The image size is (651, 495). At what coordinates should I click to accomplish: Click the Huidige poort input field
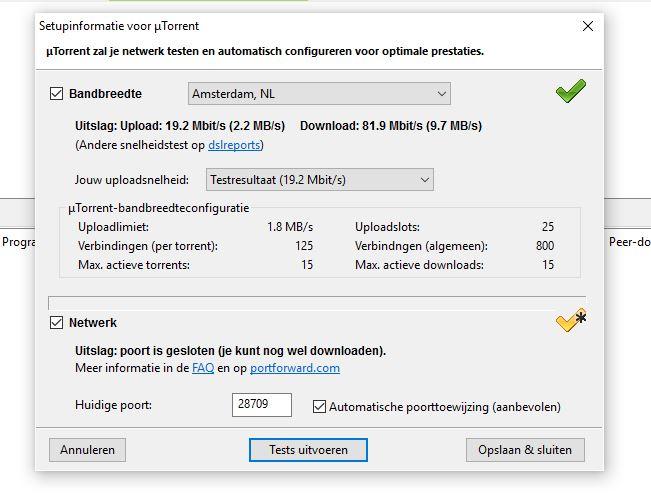(x=261, y=405)
